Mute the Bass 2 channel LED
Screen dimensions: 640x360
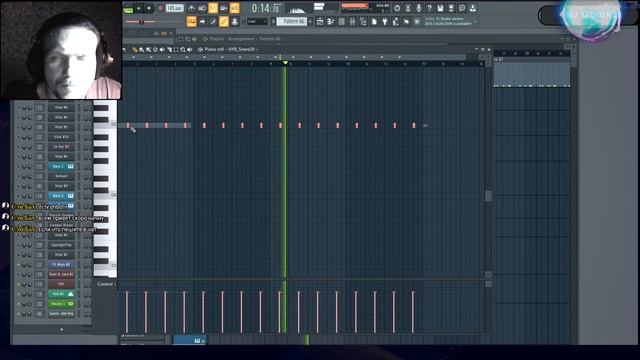[x=18, y=196]
